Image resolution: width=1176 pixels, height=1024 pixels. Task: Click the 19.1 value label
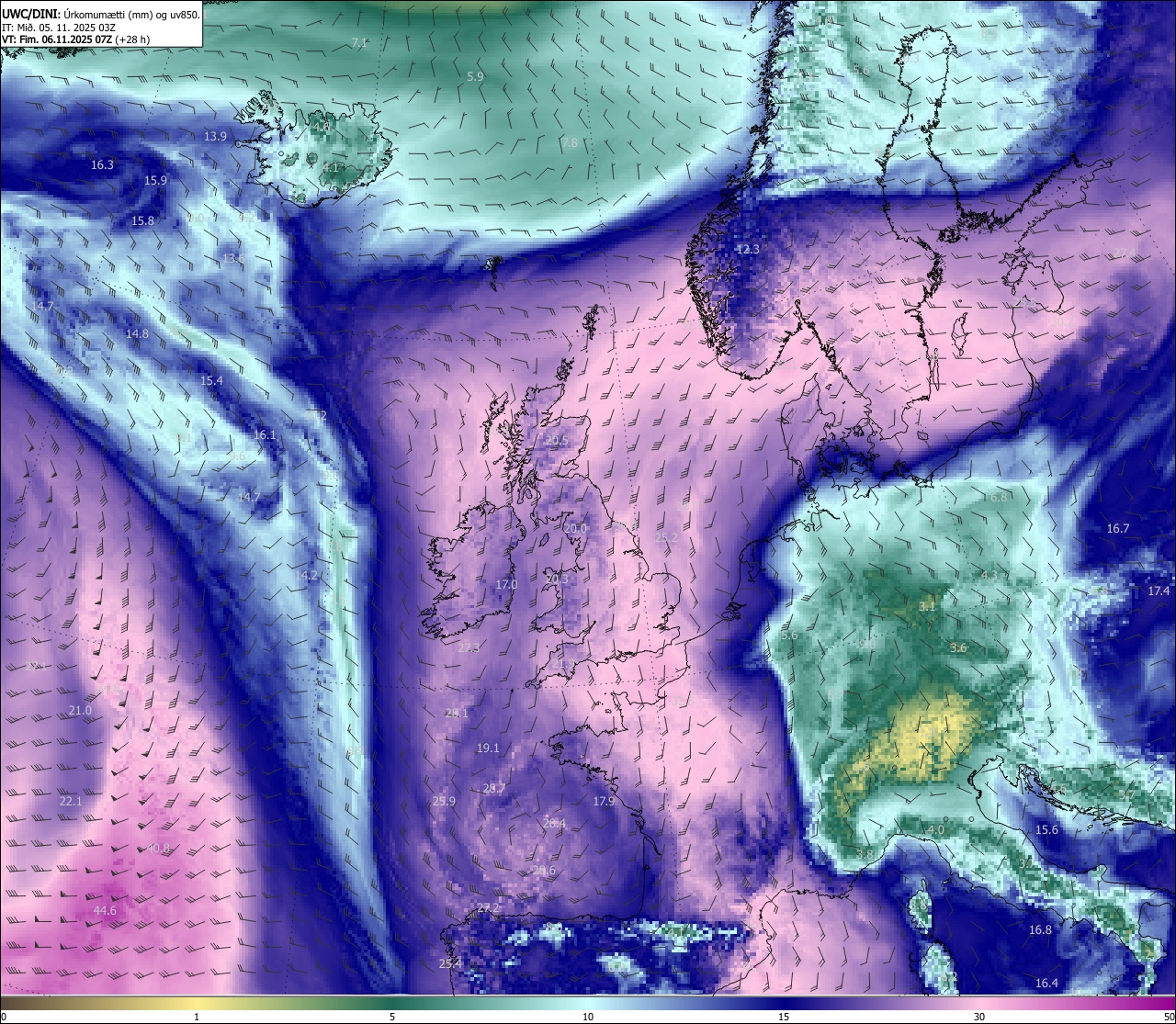[x=488, y=748]
